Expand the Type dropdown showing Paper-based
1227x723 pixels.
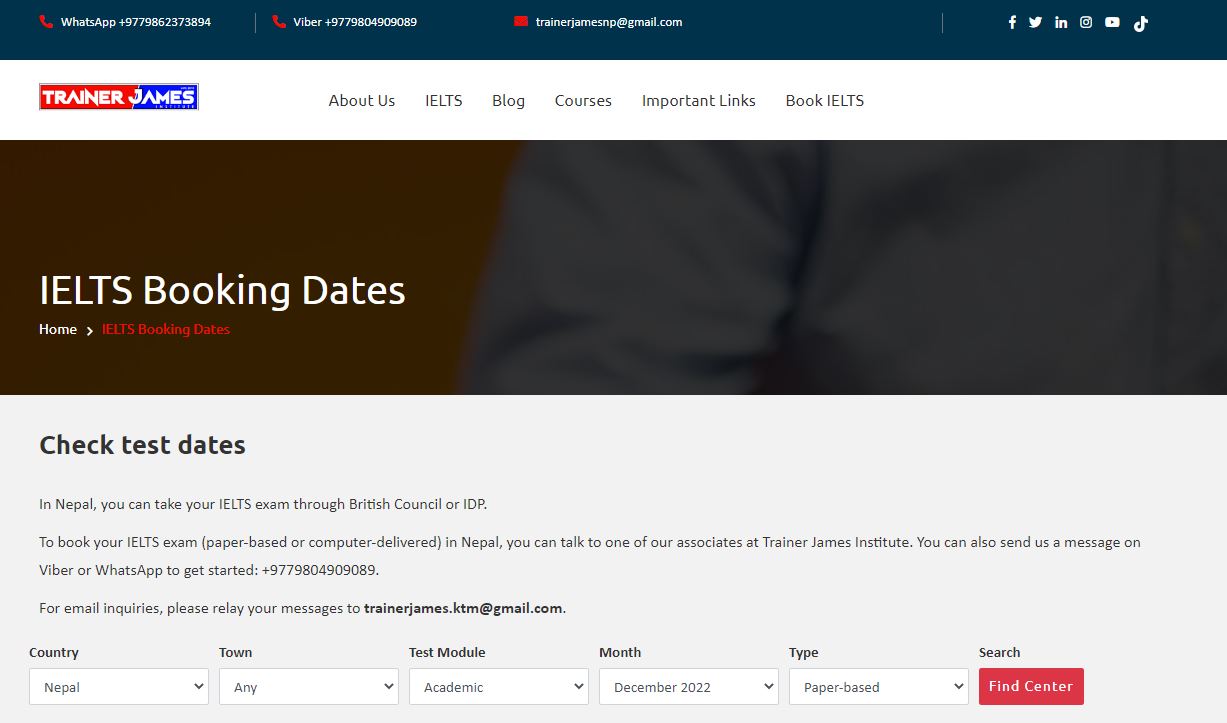878,687
